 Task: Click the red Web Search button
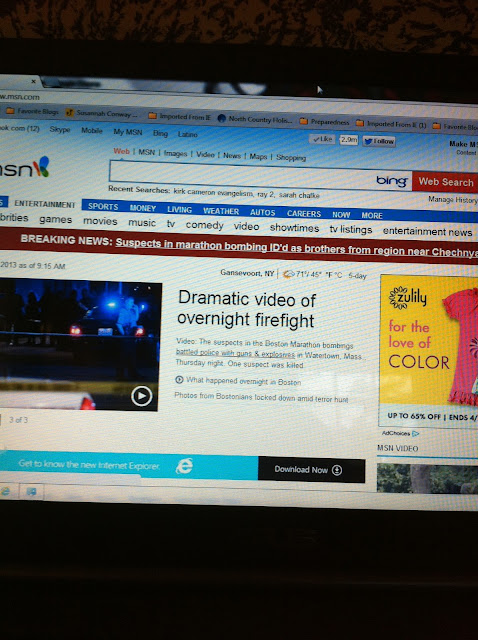pos(445,182)
